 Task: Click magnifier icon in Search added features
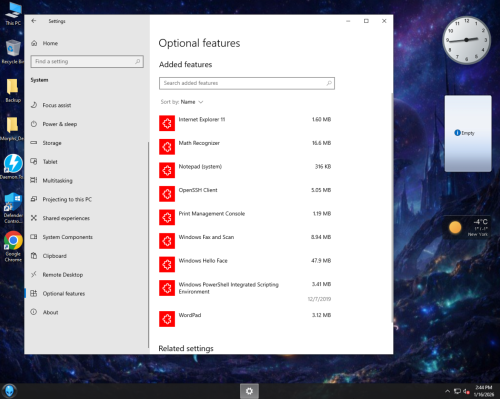pyautogui.click(x=329, y=83)
